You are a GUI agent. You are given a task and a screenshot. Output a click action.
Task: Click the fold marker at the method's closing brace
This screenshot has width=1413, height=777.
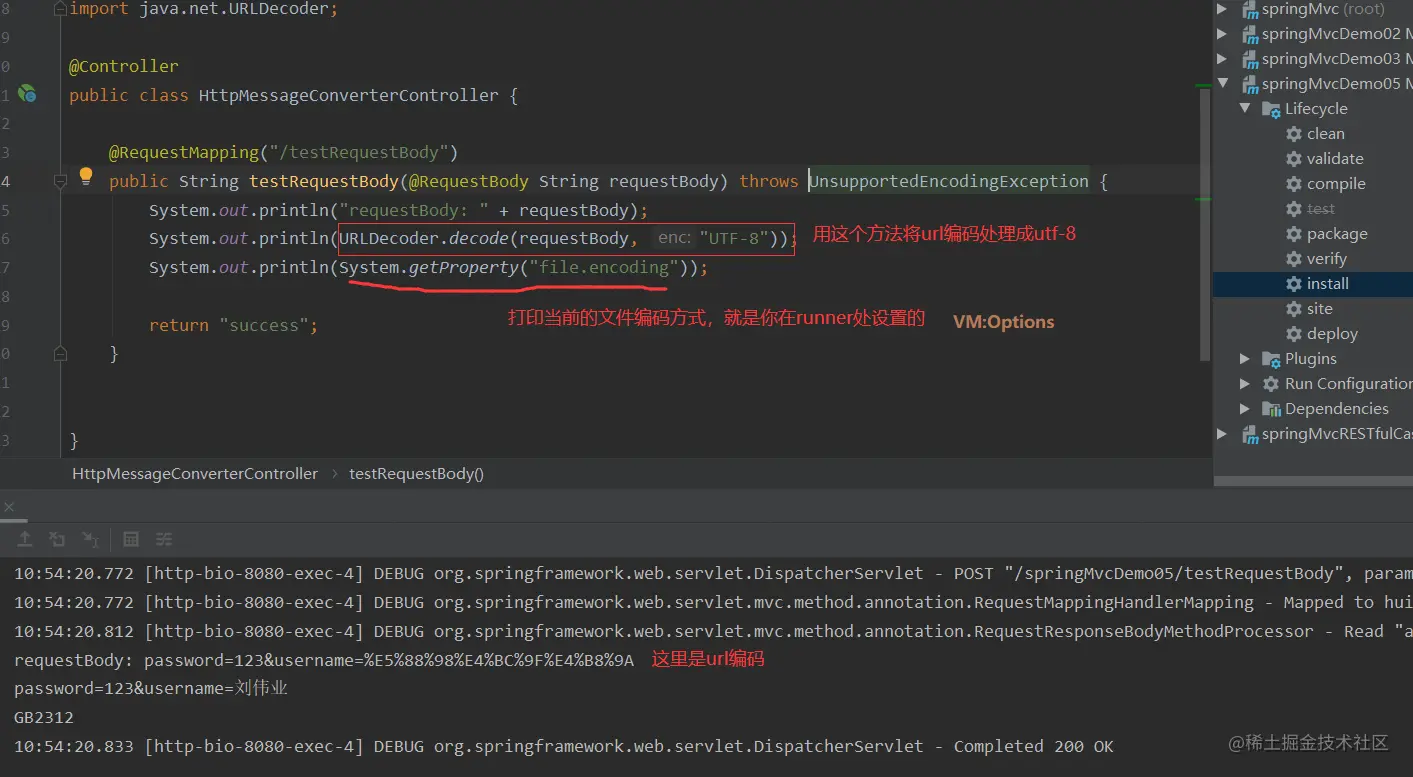click(59, 353)
